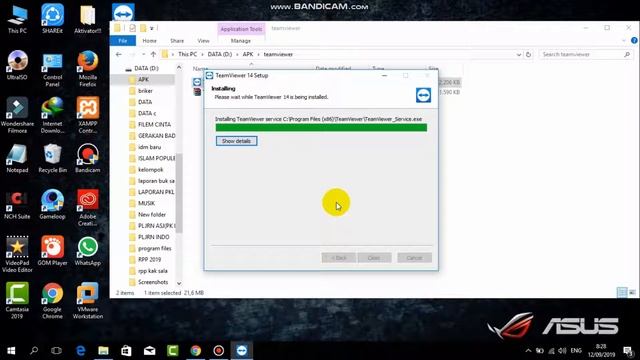
Task: Launch Mozilla Firefox desktop shortcut
Action: pos(87,69)
